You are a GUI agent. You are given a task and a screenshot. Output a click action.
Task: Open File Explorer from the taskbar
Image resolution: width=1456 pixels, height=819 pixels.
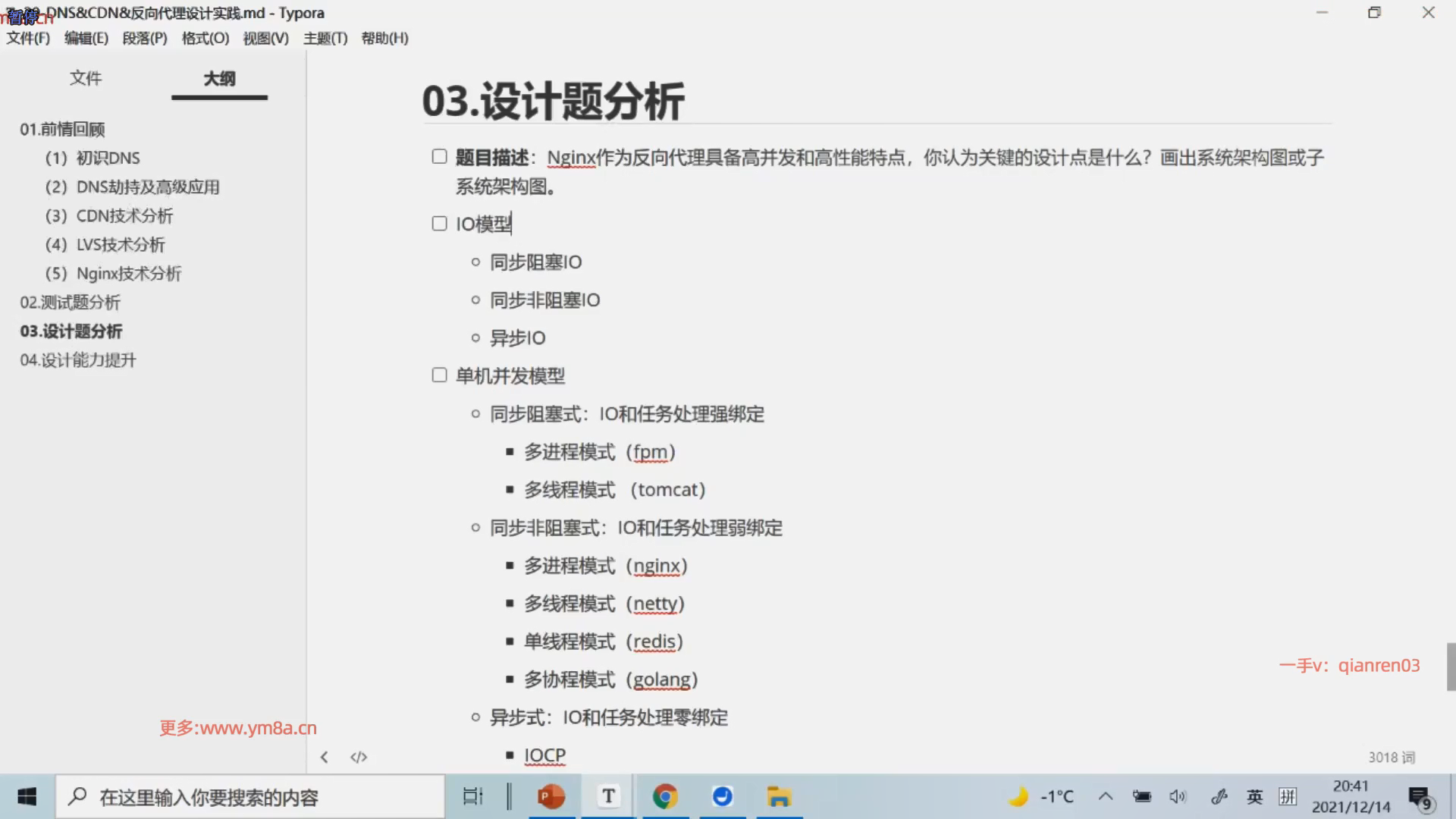tap(779, 796)
